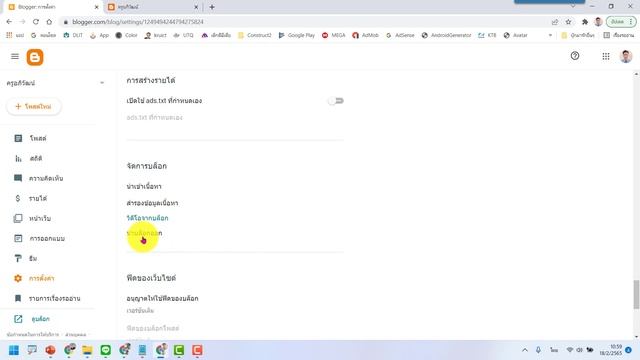Reload the page with refresh icon
Viewport: 640px width, 360px height.
[36, 22]
